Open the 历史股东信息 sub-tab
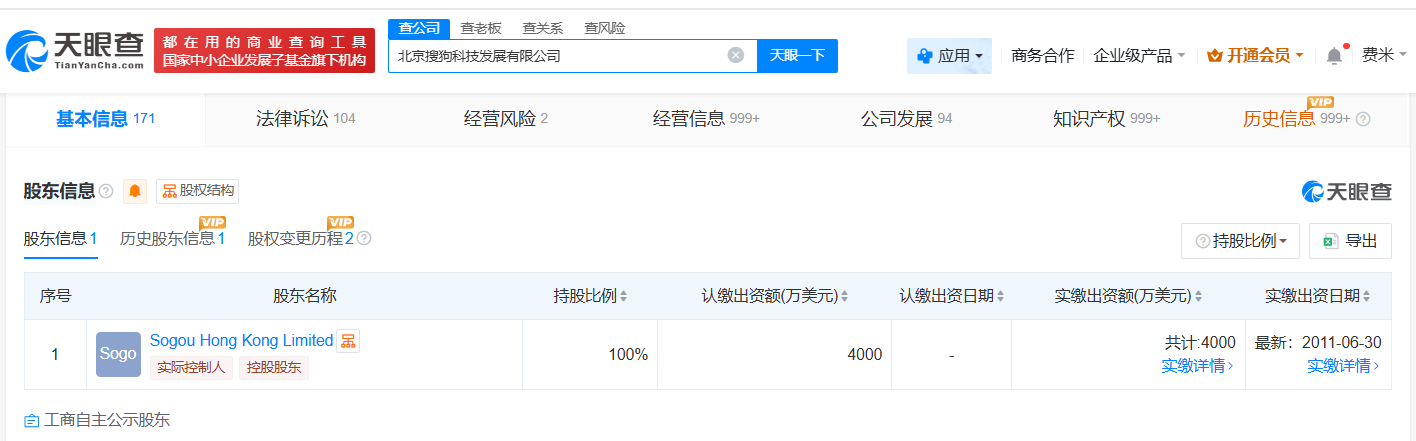Viewport: 1416px width, 441px height. click(x=172, y=239)
